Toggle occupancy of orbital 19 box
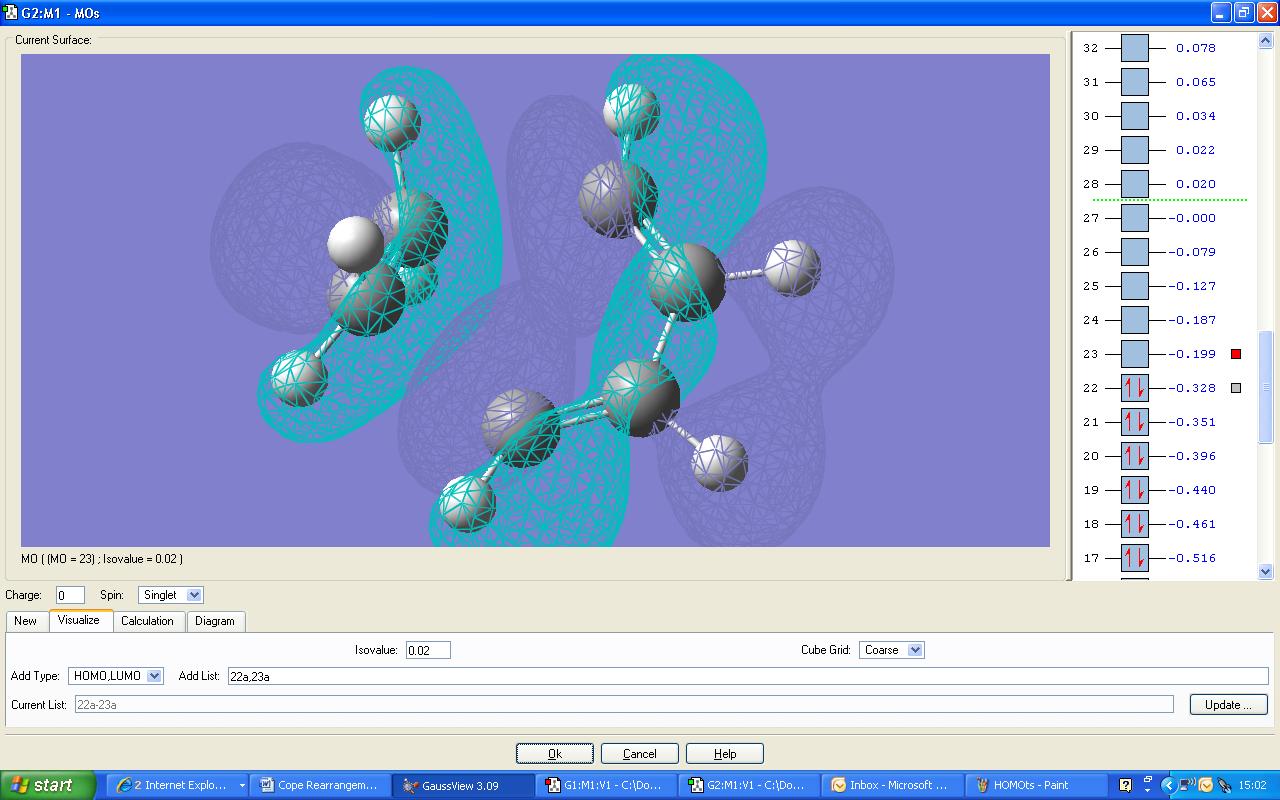1280x800 pixels. pyautogui.click(x=1134, y=490)
